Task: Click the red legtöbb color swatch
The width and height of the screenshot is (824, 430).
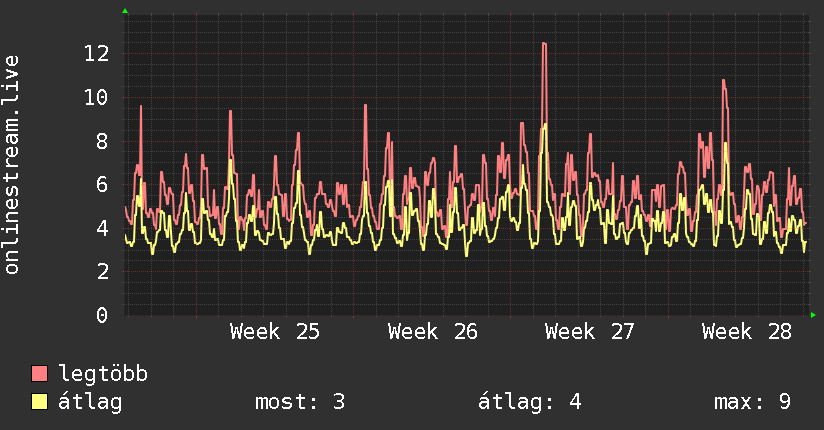Action: coord(39,373)
